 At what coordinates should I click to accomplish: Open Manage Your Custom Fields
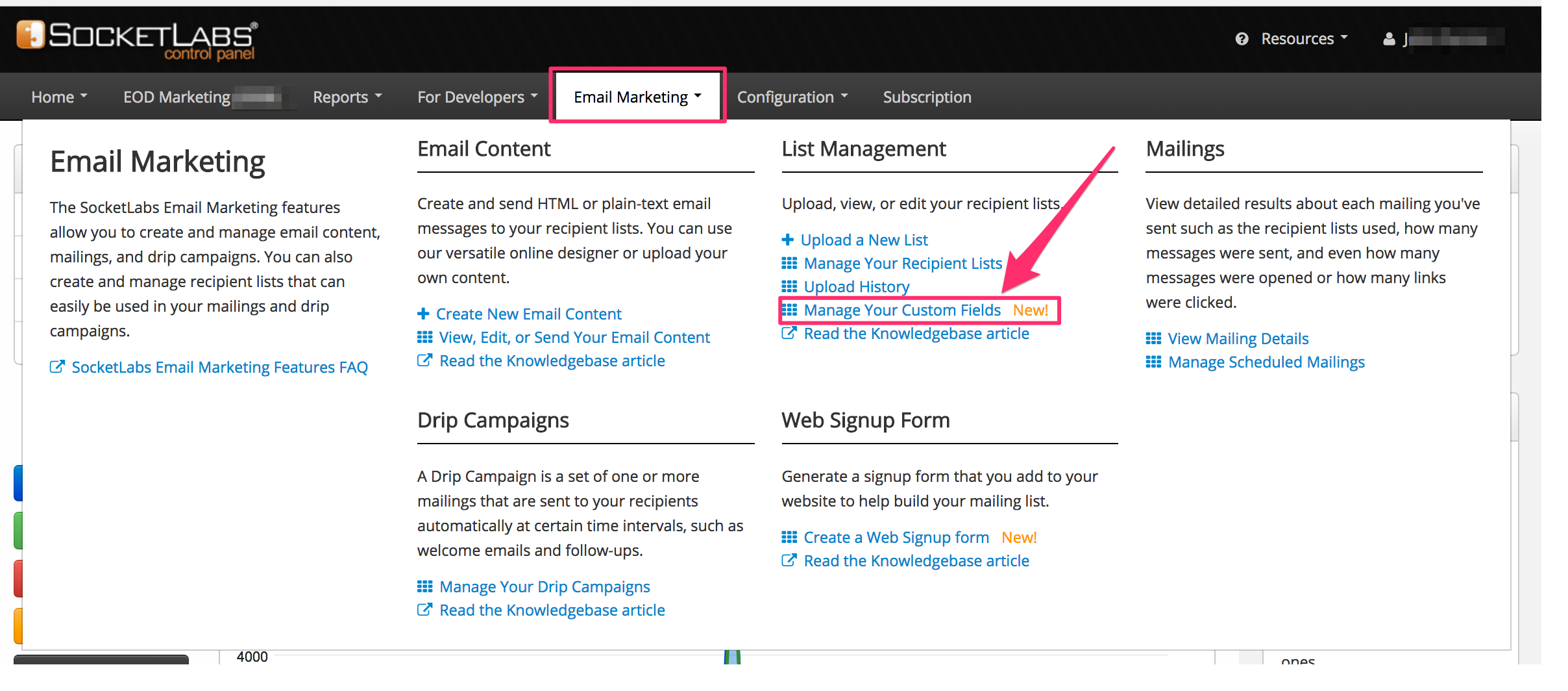pos(902,310)
